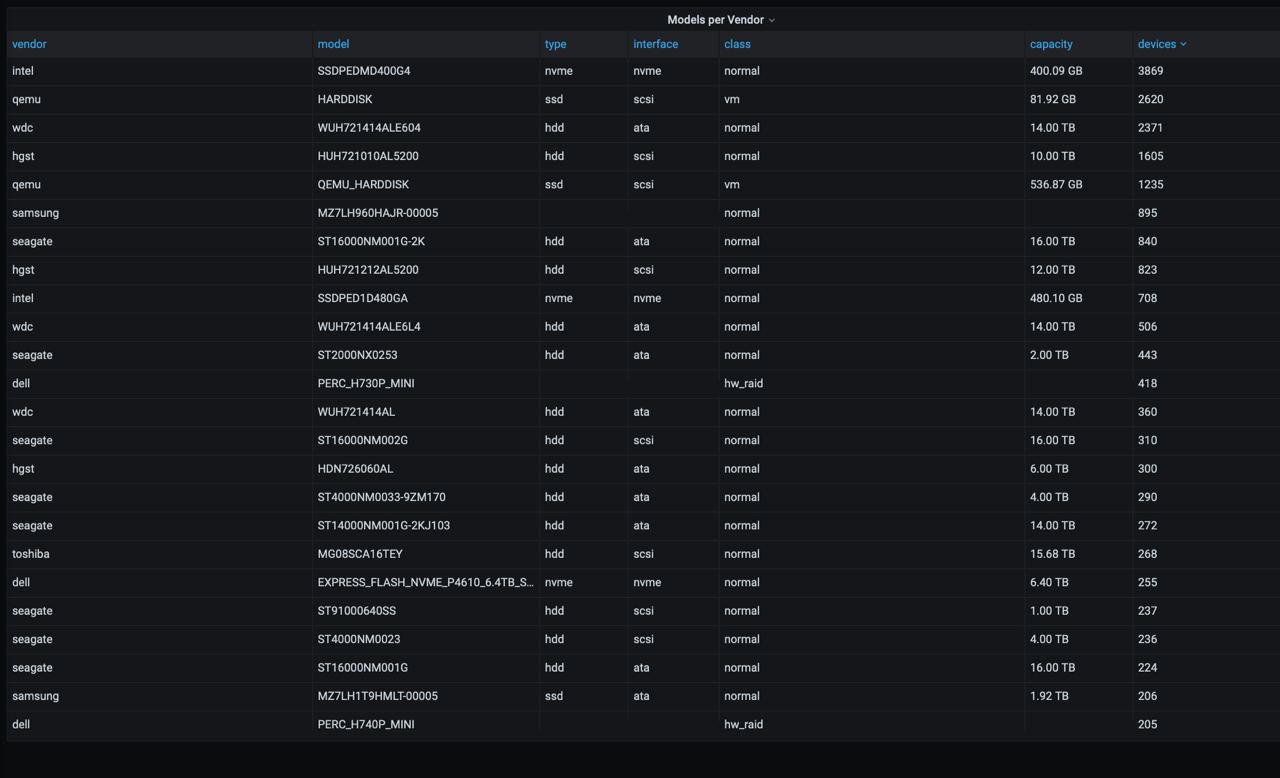Select vm class in HARDDISK row
This screenshot has width=1280, height=778.
(732, 99)
